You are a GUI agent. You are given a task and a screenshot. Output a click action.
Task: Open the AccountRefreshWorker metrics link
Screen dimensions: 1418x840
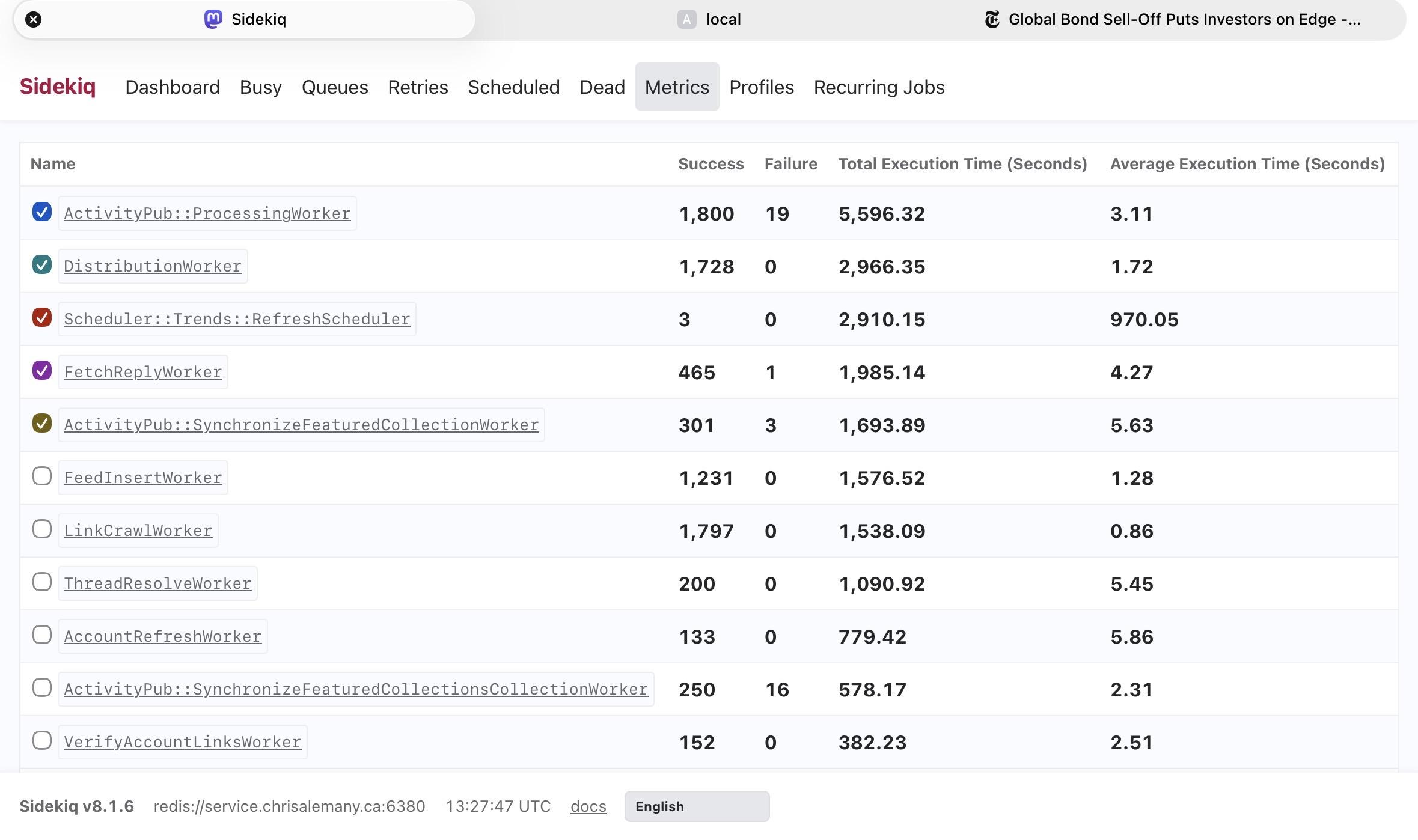(x=162, y=636)
